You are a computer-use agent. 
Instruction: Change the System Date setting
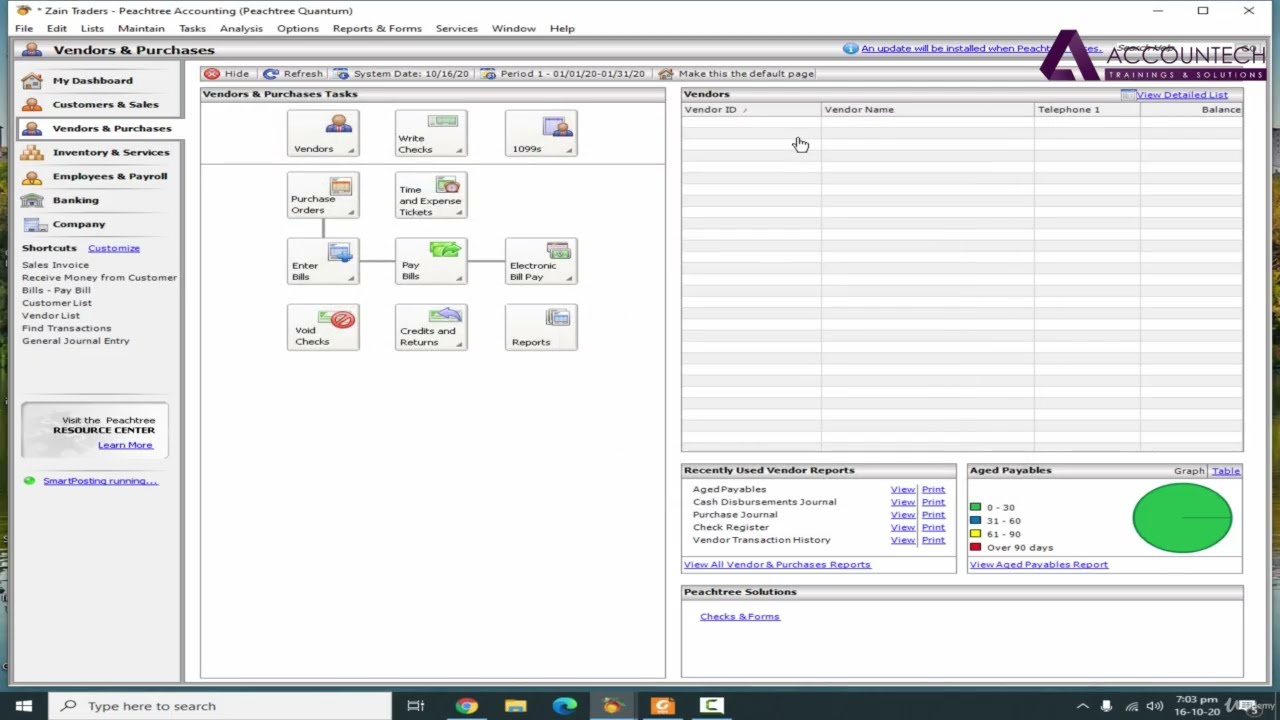point(401,74)
